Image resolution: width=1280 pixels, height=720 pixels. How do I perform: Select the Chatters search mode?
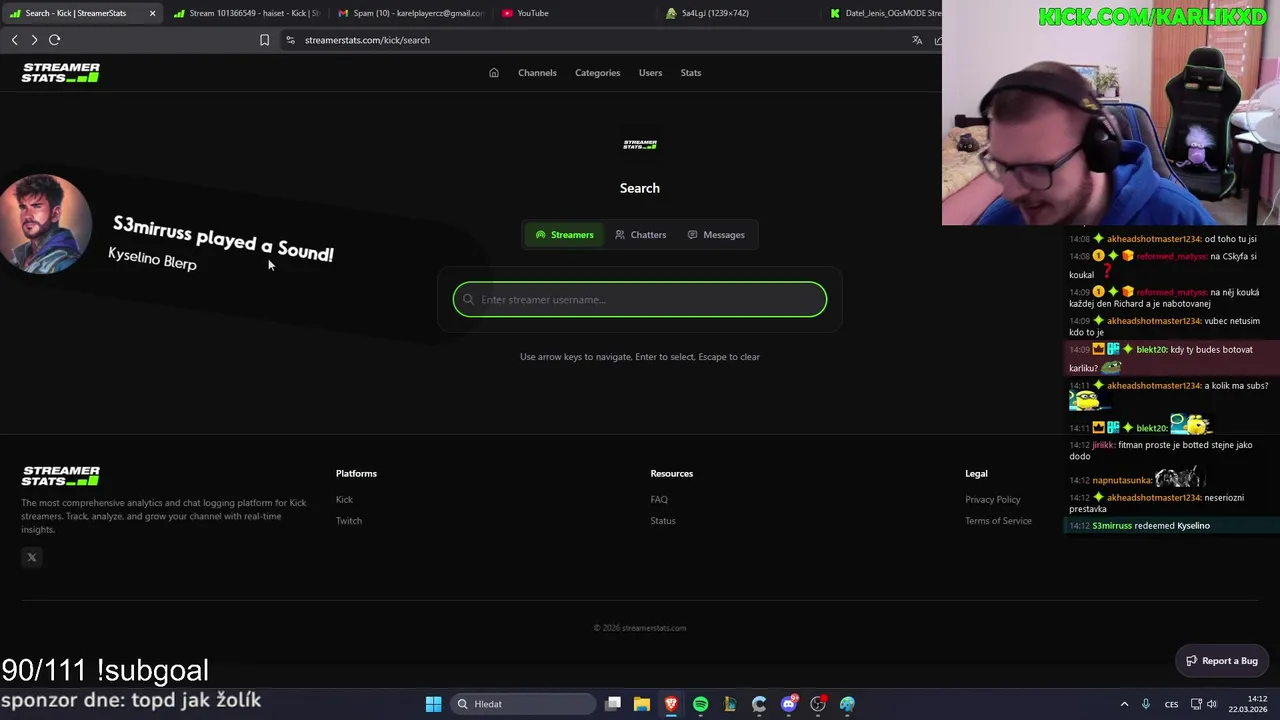pos(640,235)
